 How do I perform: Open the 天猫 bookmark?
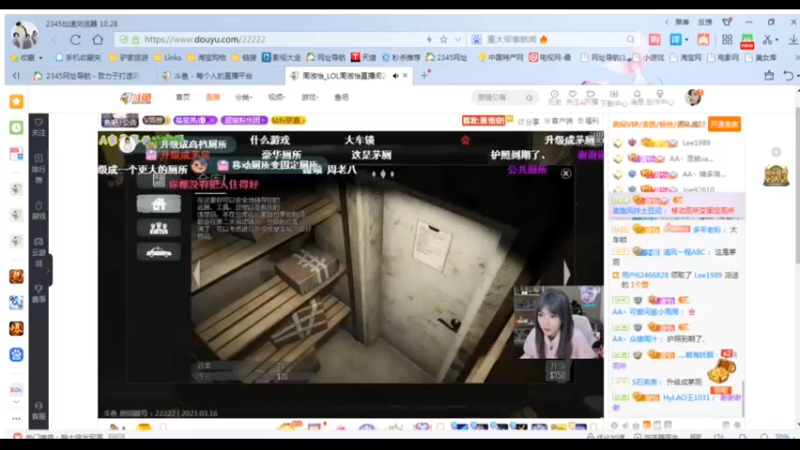point(363,58)
